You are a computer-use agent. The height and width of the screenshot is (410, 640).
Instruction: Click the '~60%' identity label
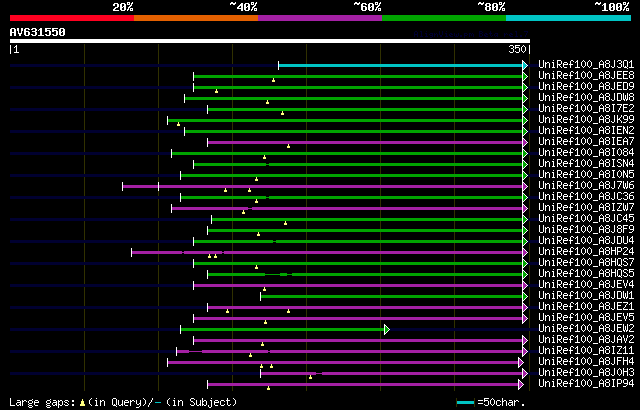click(x=367, y=7)
